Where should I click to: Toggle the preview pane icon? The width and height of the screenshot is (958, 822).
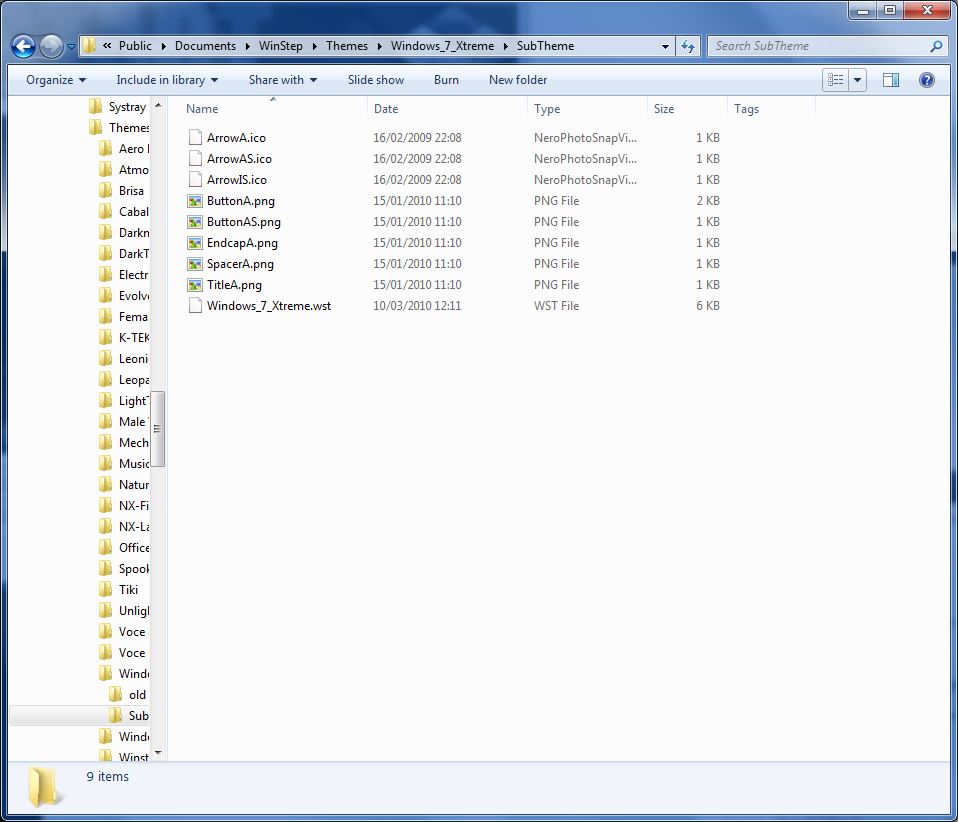click(891, 80)
